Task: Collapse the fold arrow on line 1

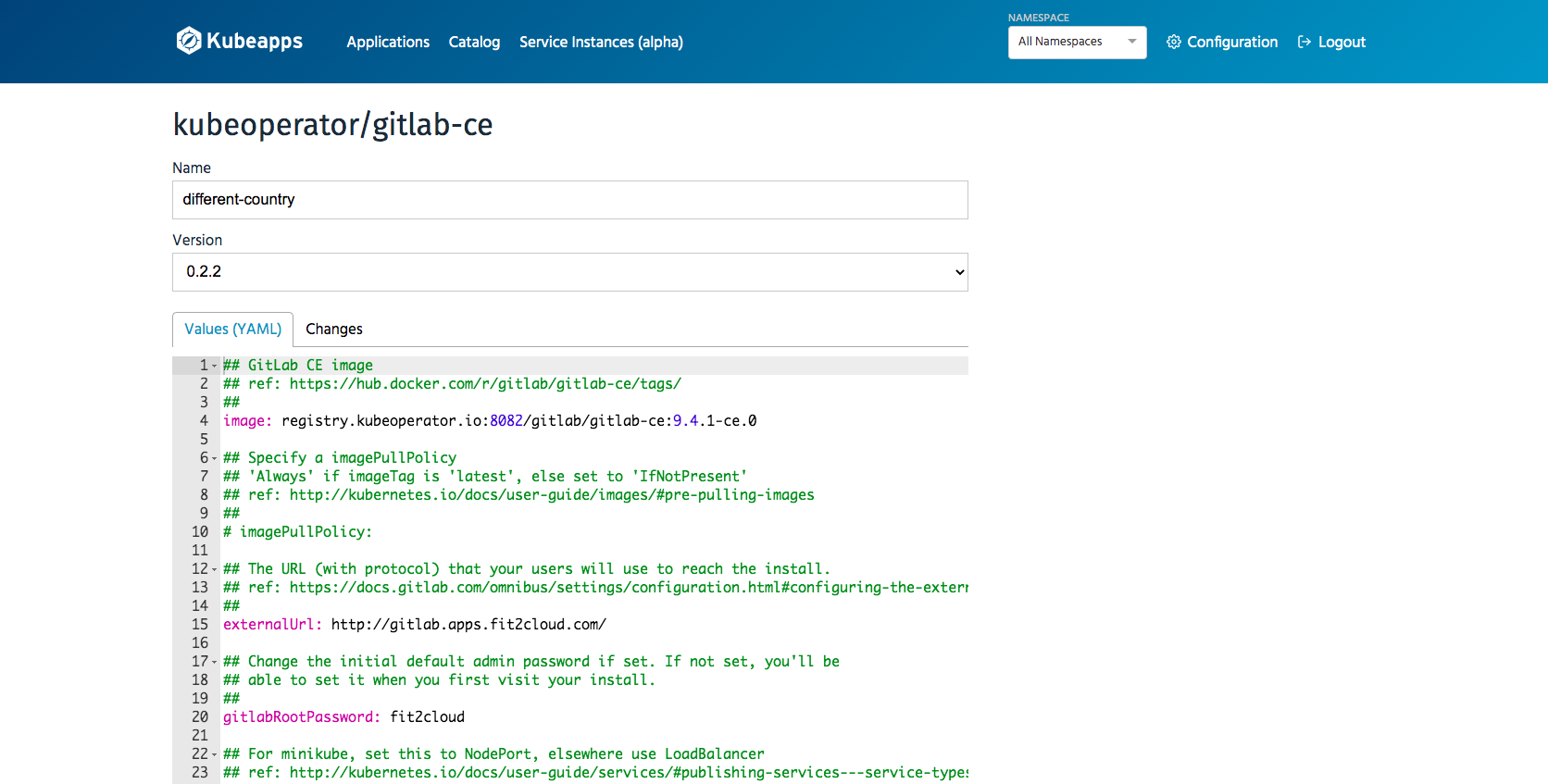Action: tap(215, 366)
